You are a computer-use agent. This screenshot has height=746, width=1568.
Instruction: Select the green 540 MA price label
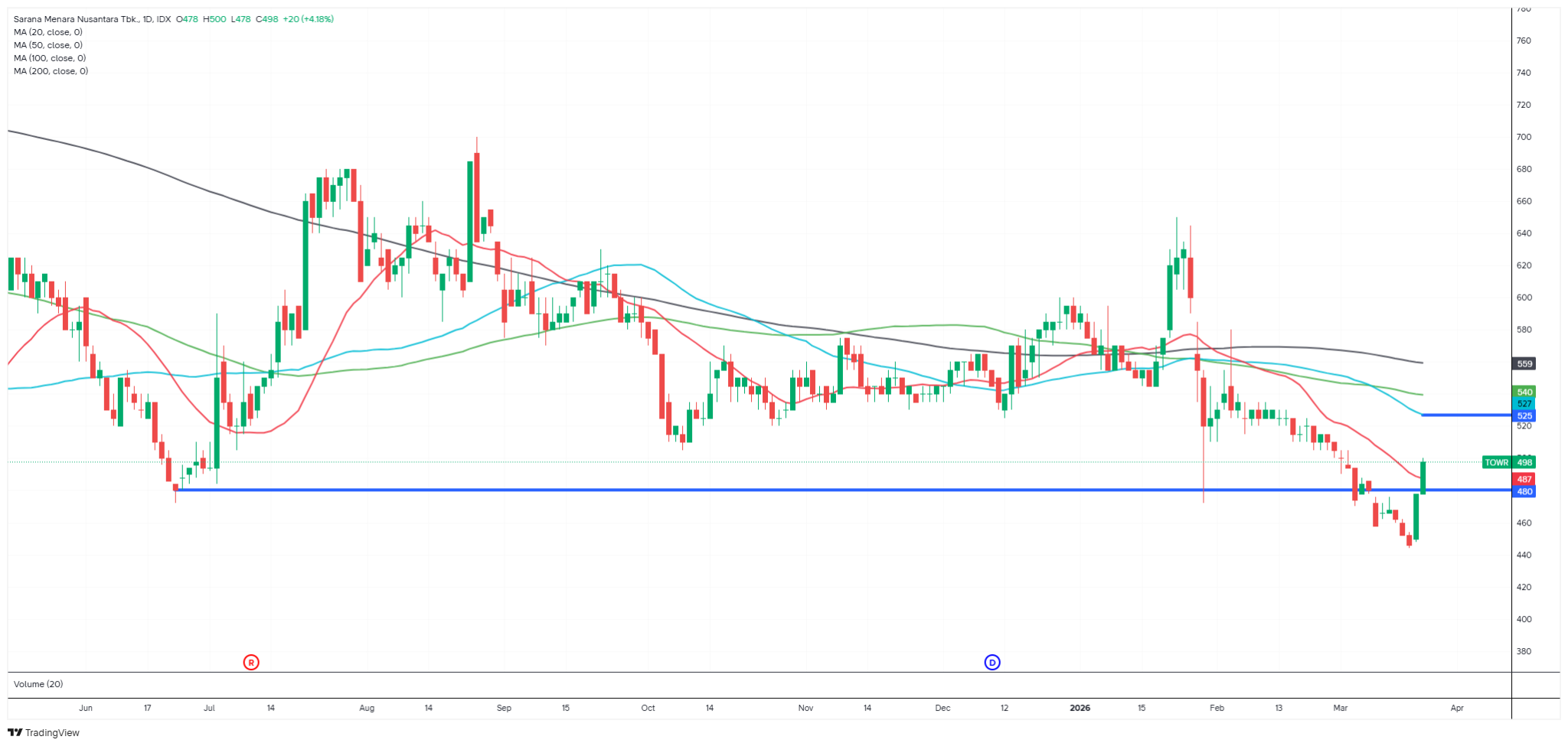coord(1524,393)
